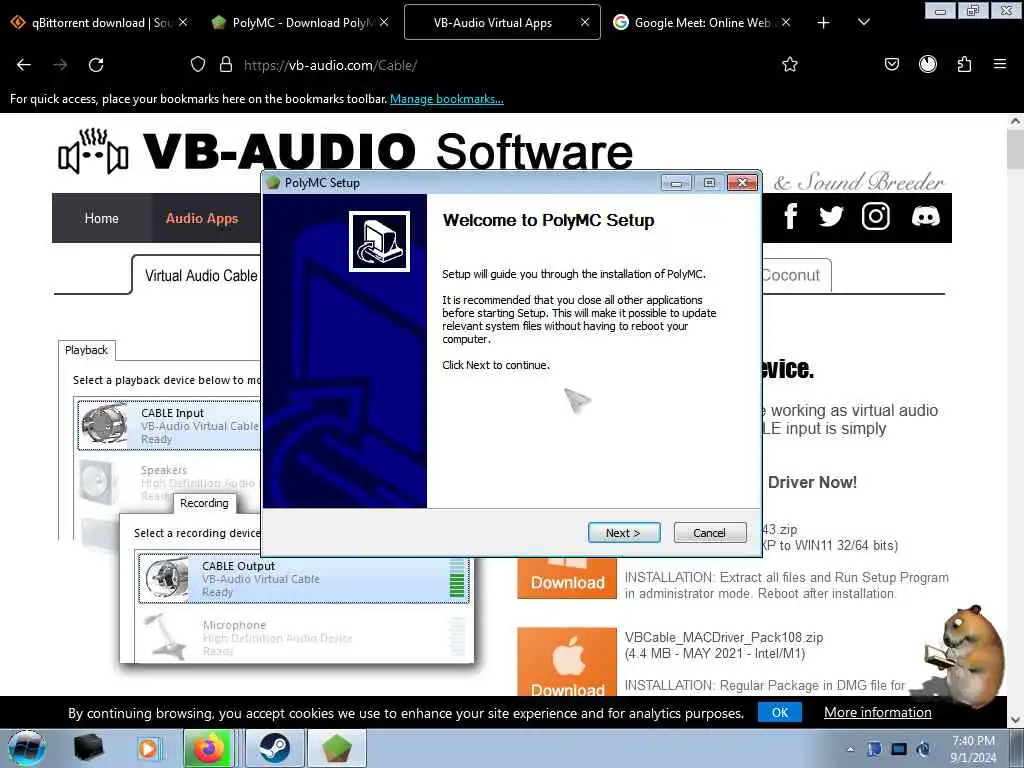
Task: Open the tracking protection shield icon
Action: (x=197, y=64)
